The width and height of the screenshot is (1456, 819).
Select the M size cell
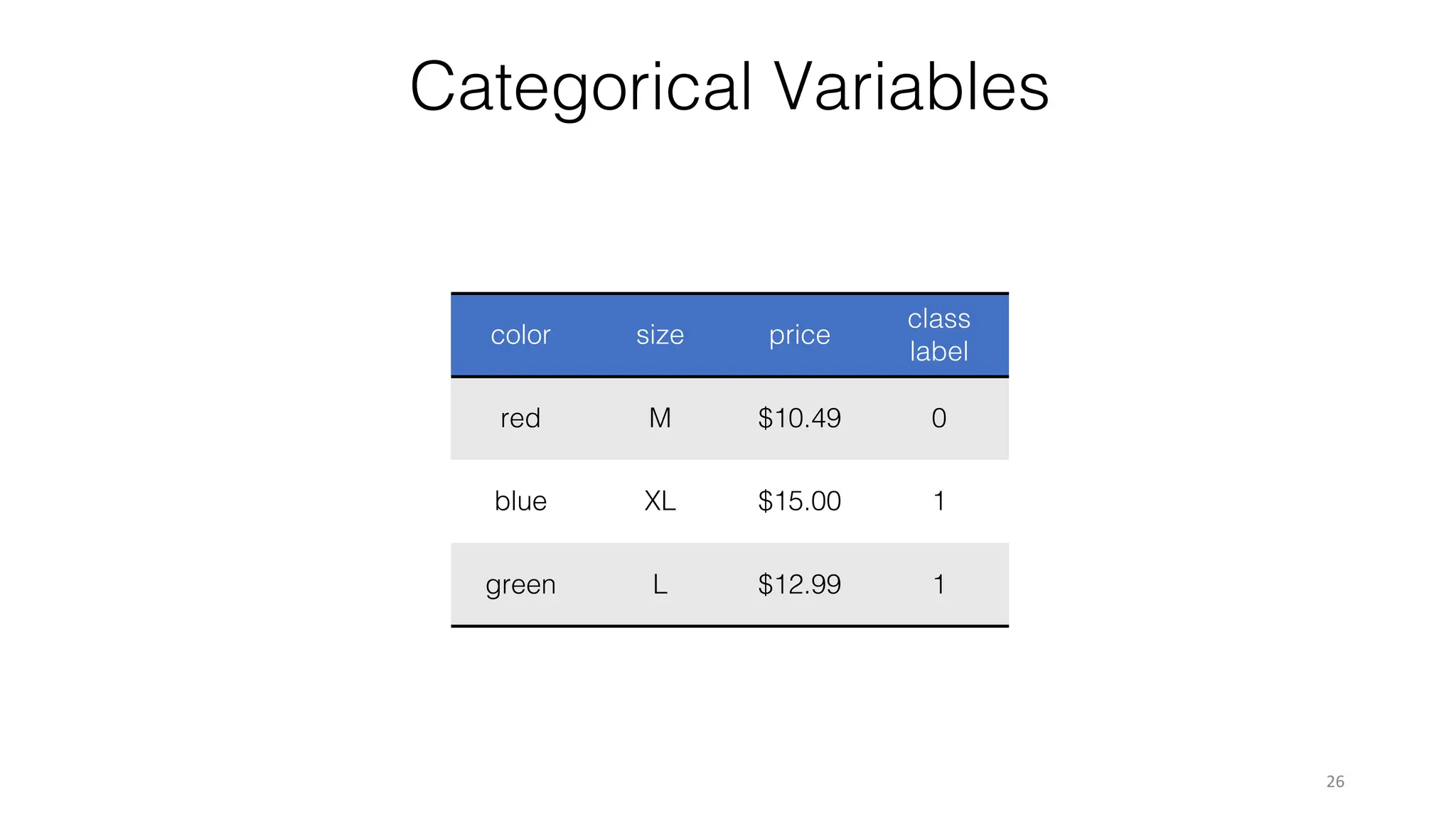(660, 418)
